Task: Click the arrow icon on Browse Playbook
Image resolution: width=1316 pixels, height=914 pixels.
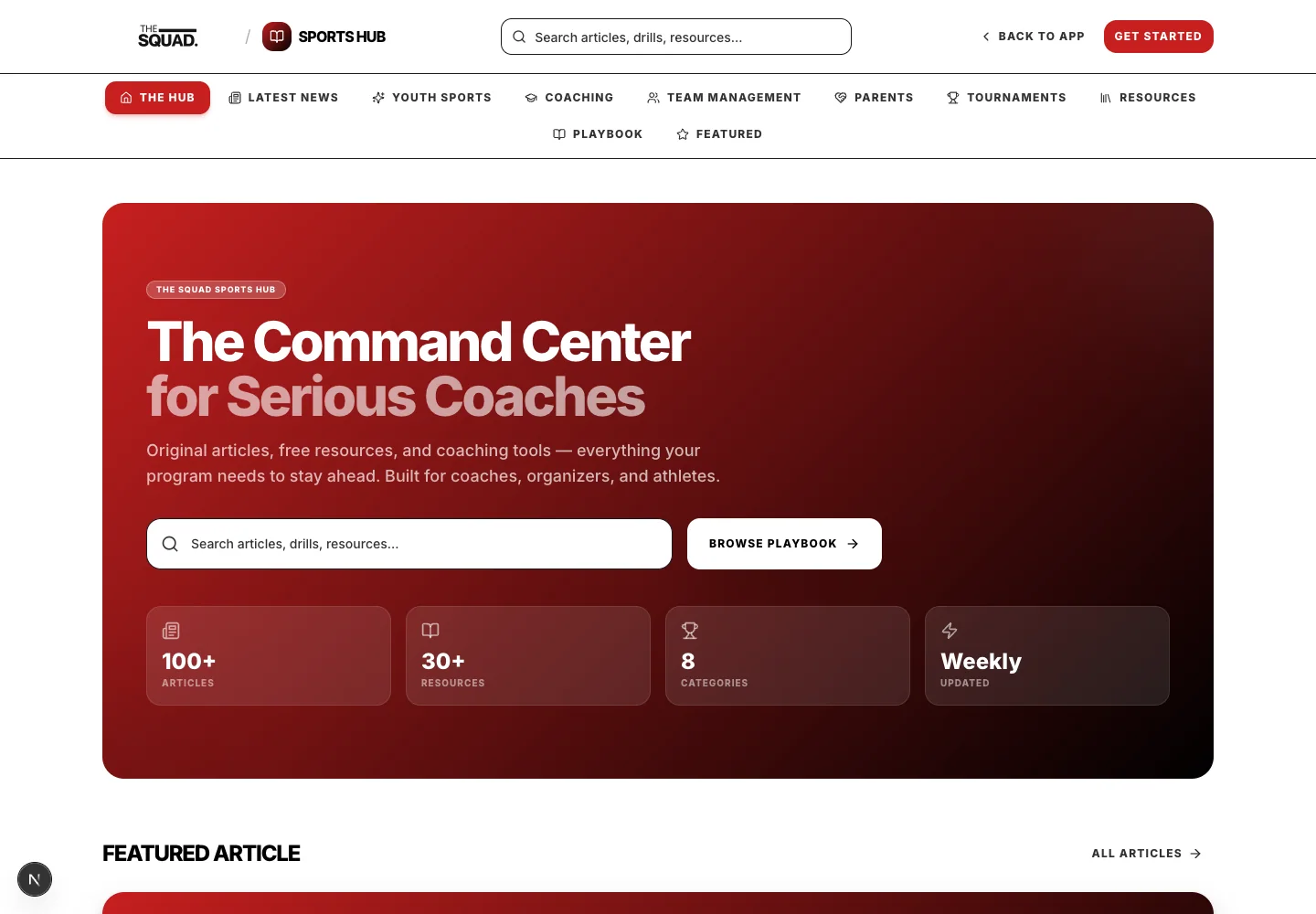Action: (853, 544)
